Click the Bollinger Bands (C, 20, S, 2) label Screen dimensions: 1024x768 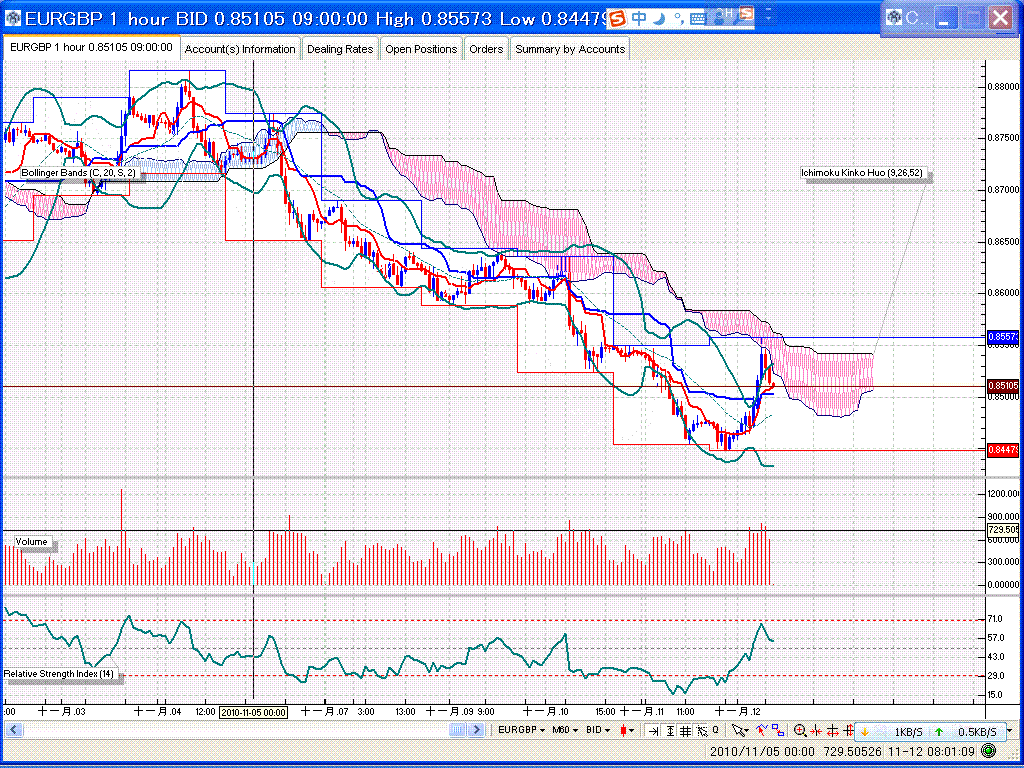pyautogui.click(x=80, y=173)
